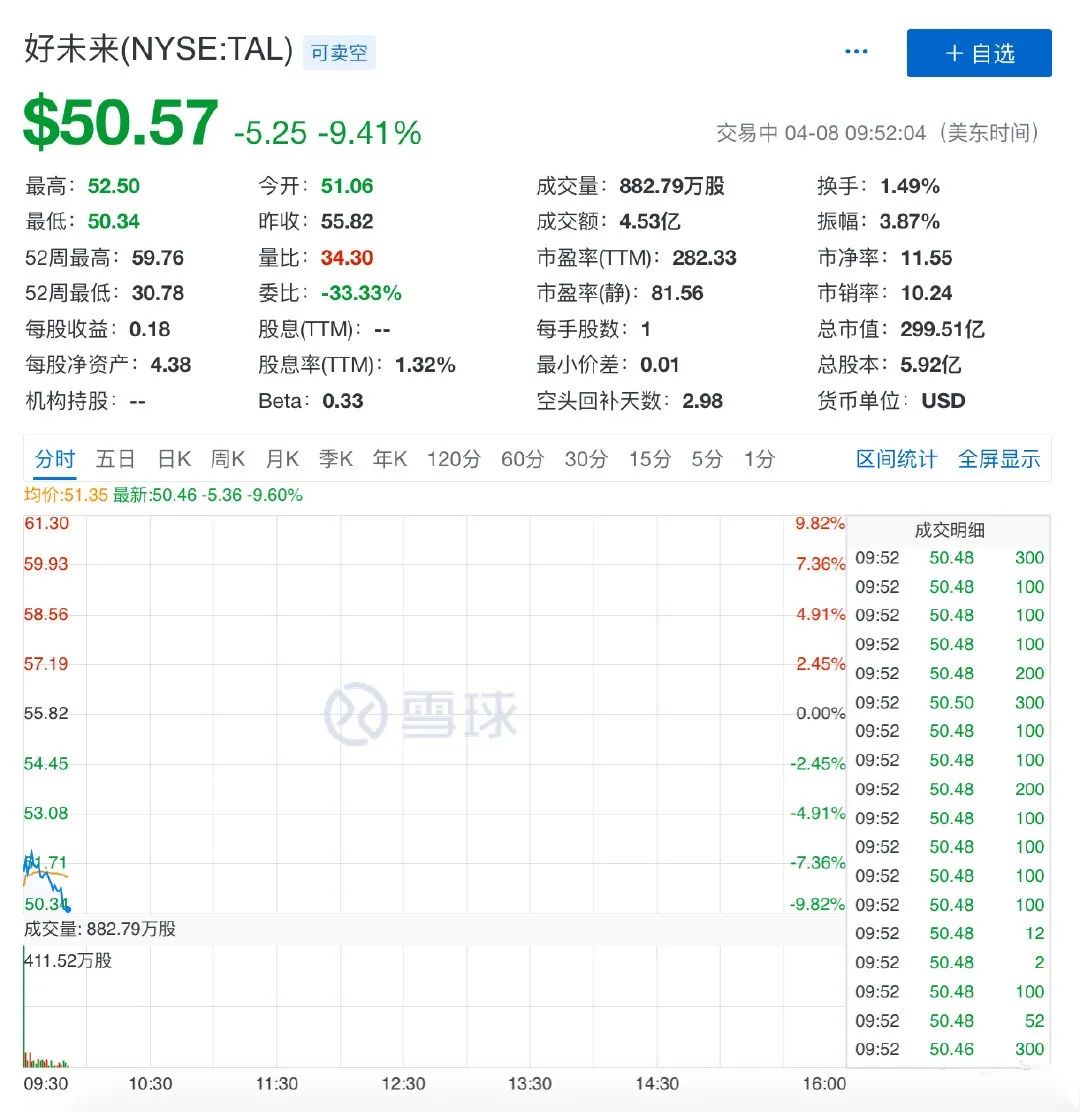Open the 5分 chart tab
The image size is (1080, 1112).
pos(707,460)
